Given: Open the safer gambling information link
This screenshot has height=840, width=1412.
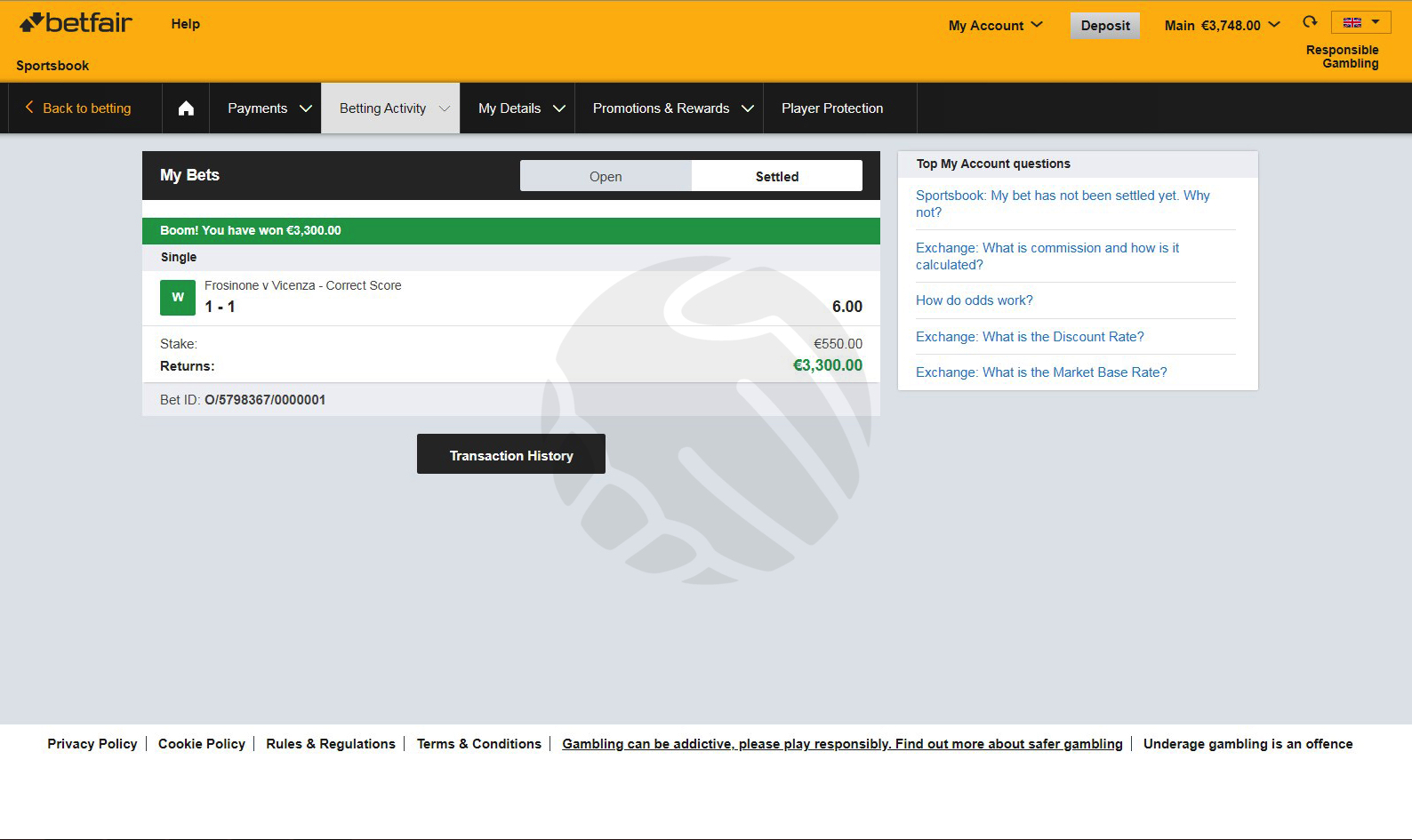Looking at the screenshot, I should tap(842, 744).
